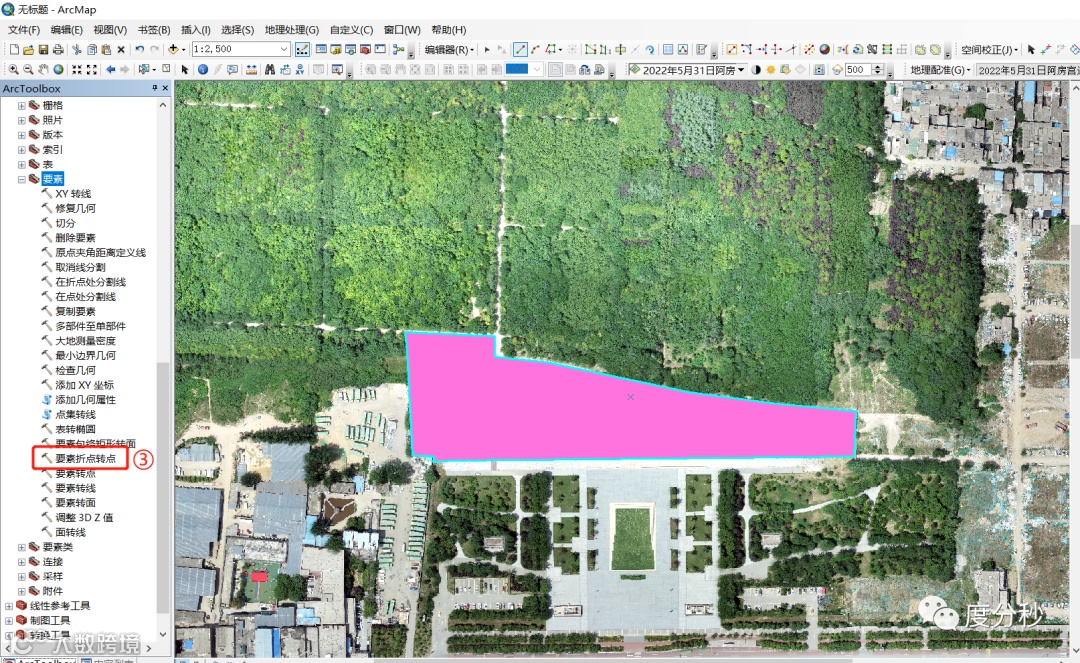This screenshot has height=663, width=1080.
Task: Open the 地理配准(G) dropdown menu
Action: point(940,70)
